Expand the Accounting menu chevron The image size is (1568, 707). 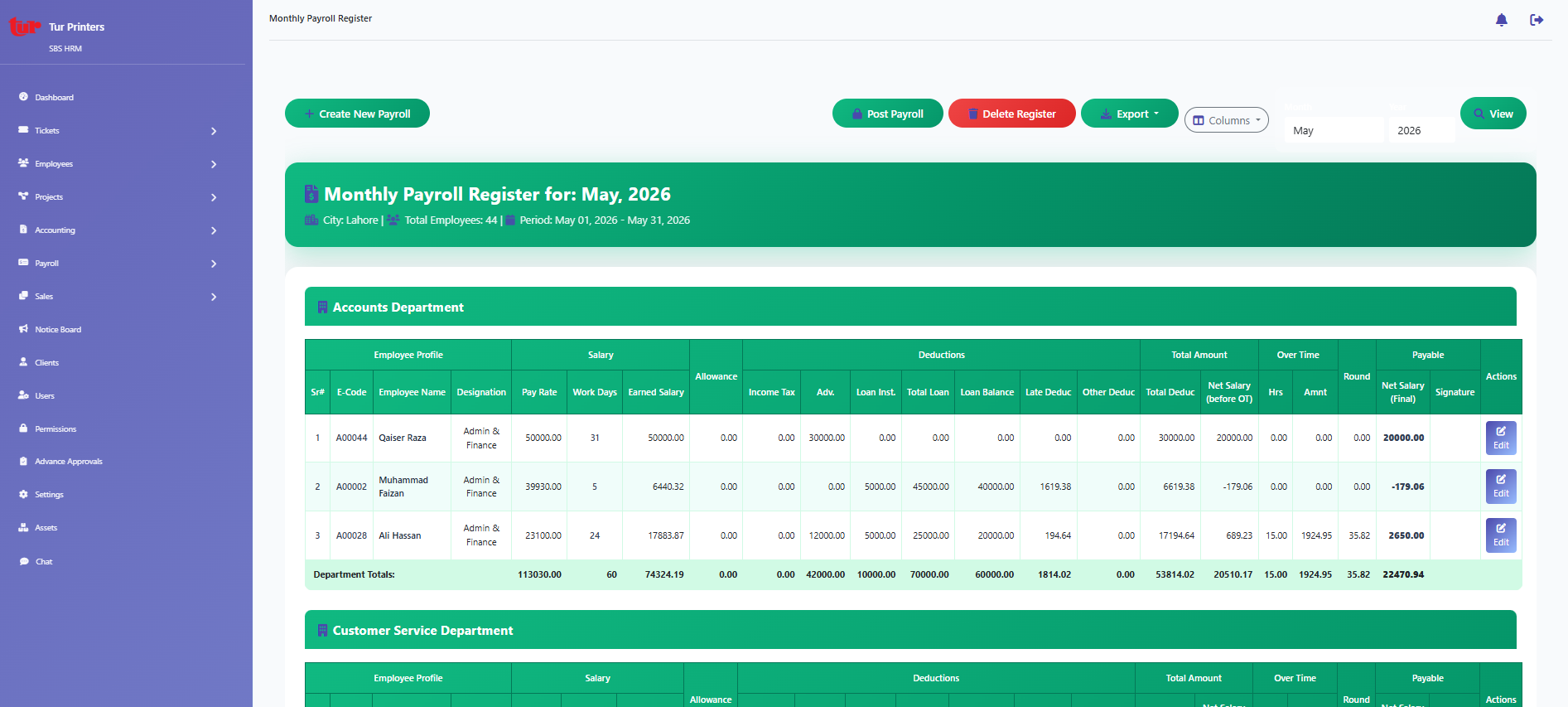pos(214,230)
